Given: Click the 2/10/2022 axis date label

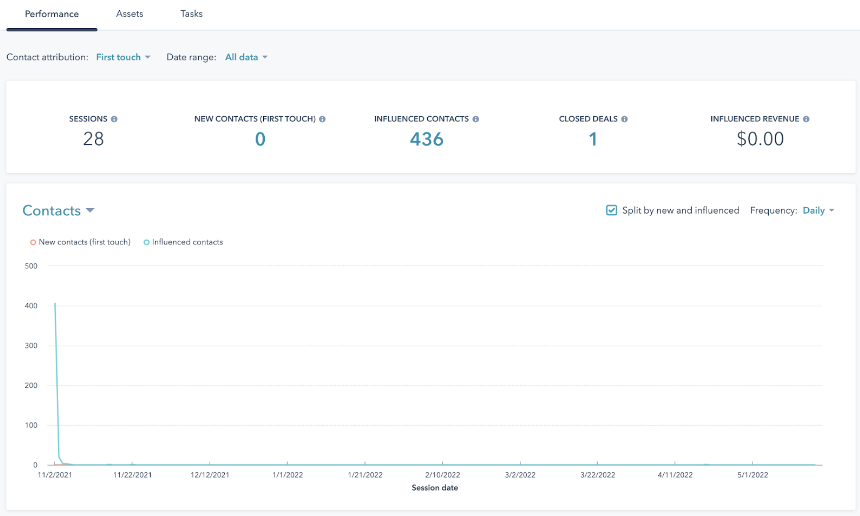Looking at the screenshot, I should (443, 475).
